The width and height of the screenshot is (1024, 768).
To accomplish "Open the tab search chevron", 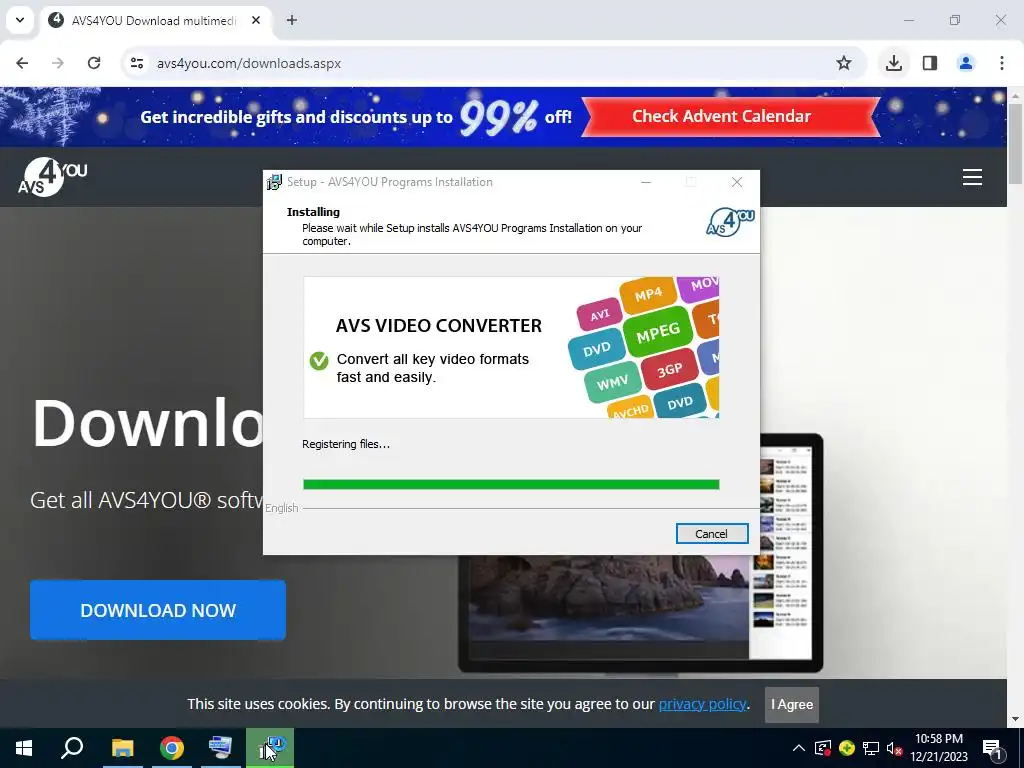I will [x=20, y=20].
